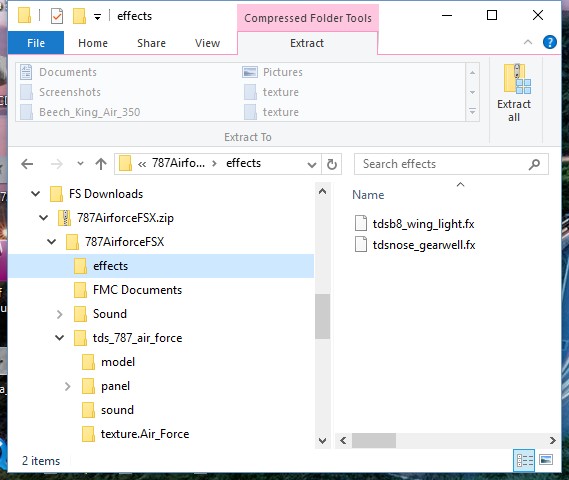Sort by the Name column header

click(368, 195)
